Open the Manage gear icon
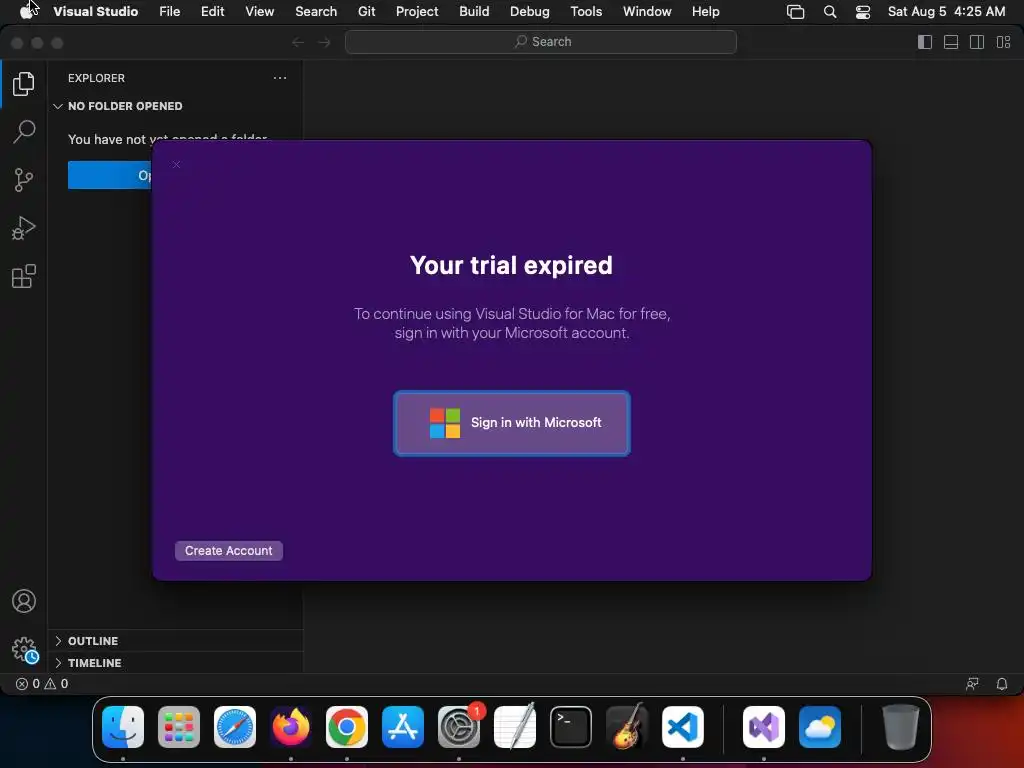 point(24,650)
